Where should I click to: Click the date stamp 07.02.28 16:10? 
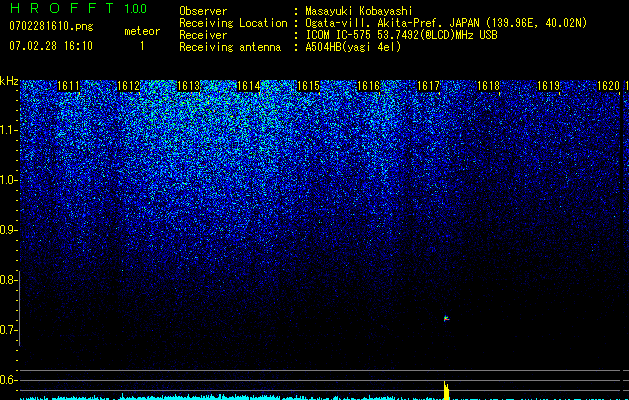(x=51, y=46)
